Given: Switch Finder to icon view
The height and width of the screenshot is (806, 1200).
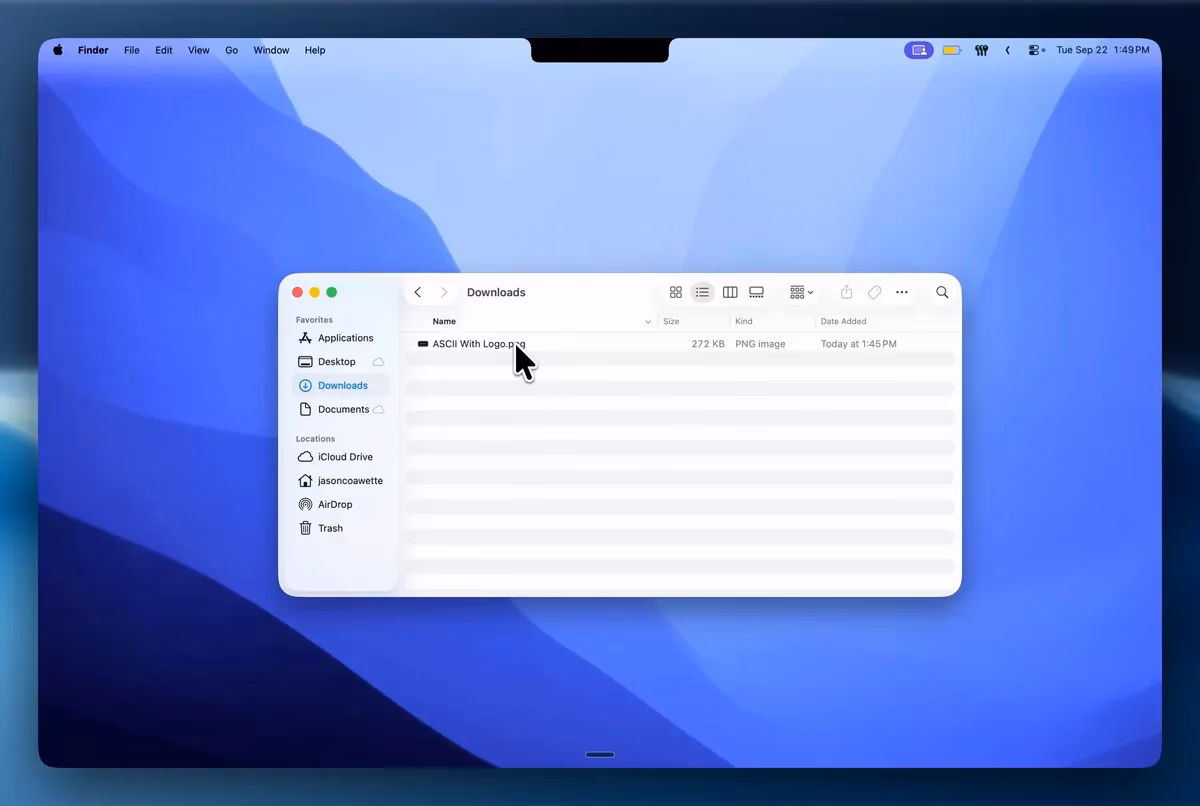Looking at the screenshot, I should tap(676, 292).
